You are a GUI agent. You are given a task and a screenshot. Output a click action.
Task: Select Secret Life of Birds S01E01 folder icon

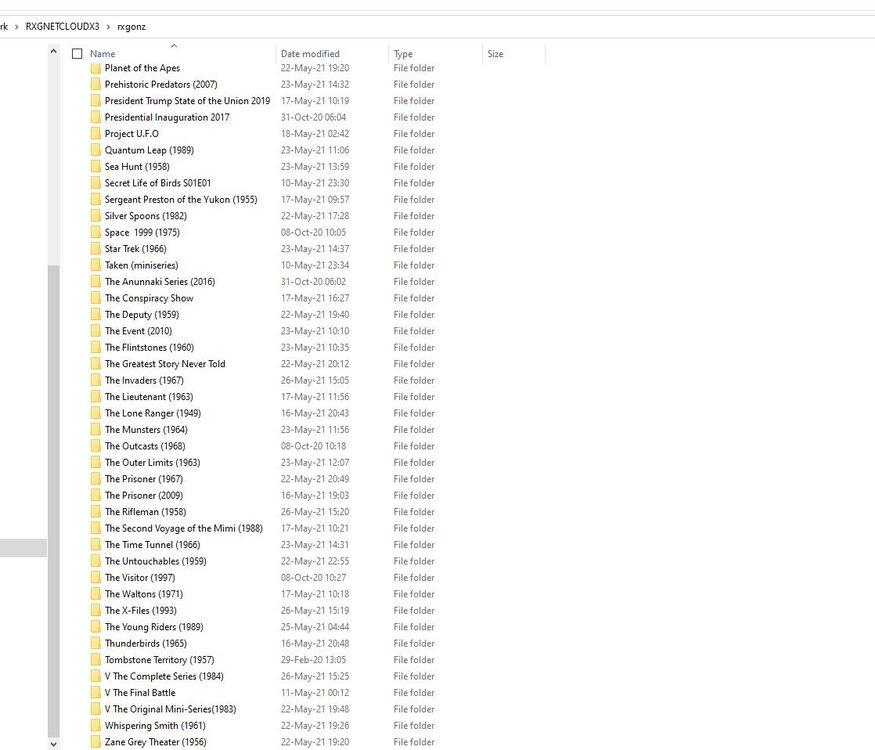click(x=96, y=183)
